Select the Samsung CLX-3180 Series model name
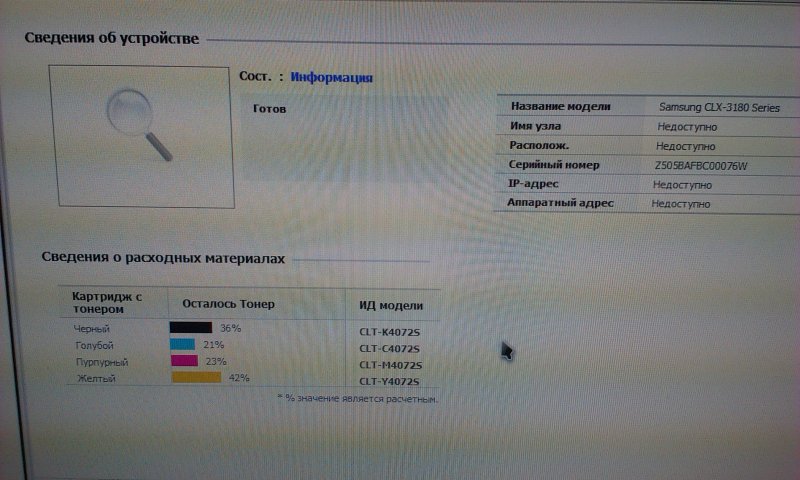Image resolution: width=800 pixels, height=480 pixels. point(719,107)
